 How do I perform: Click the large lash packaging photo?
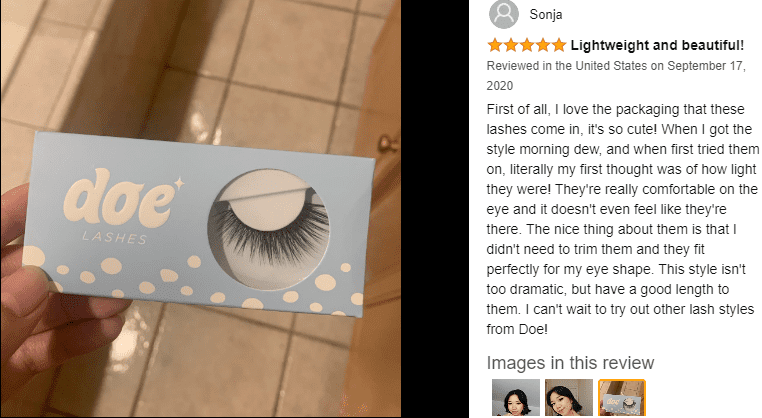pos(200,209)
